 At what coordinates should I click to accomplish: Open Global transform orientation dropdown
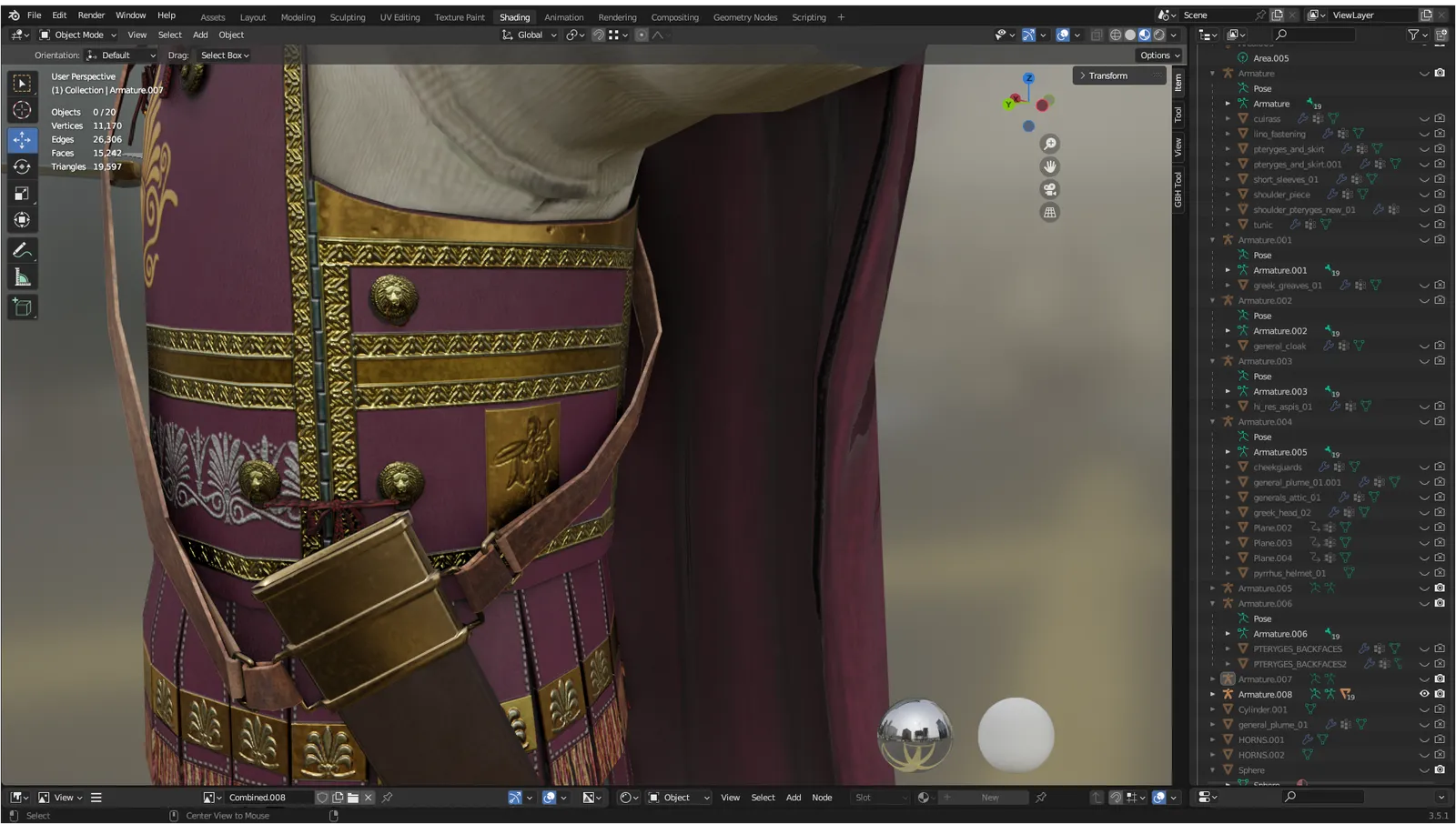pyautogui.click(x=530, y=35)
